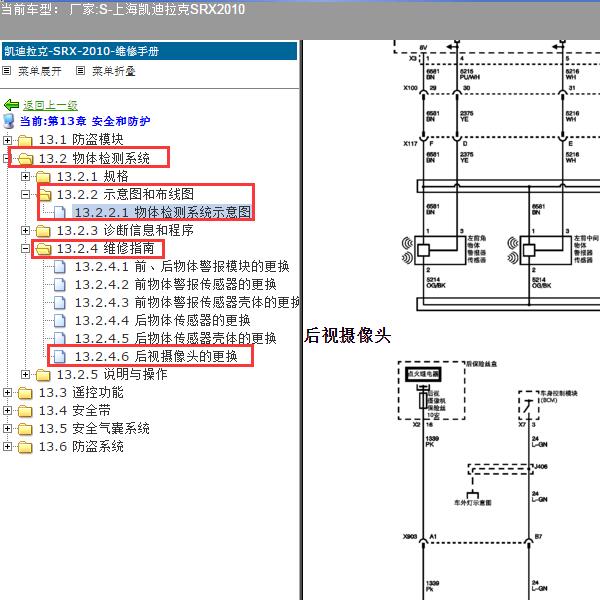The width and height of the screenshot is (600, 600).
Task: Click the page icon for 13.2.4.4
Action: 60,321
